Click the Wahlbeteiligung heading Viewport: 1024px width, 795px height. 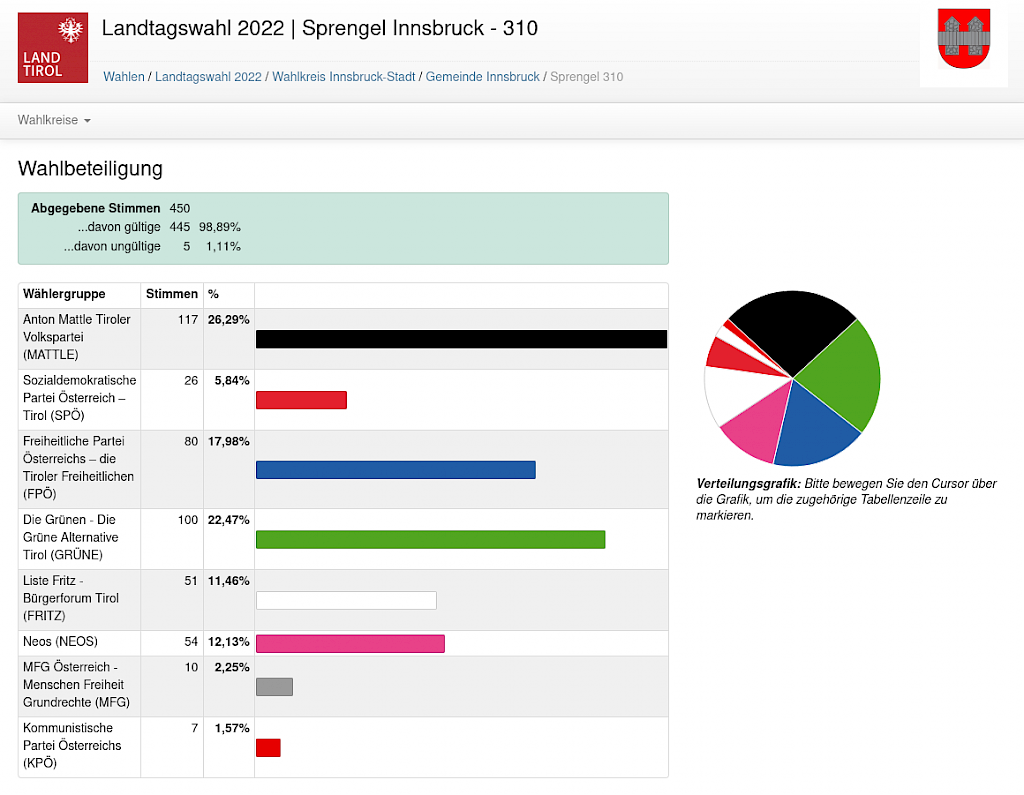90,169
